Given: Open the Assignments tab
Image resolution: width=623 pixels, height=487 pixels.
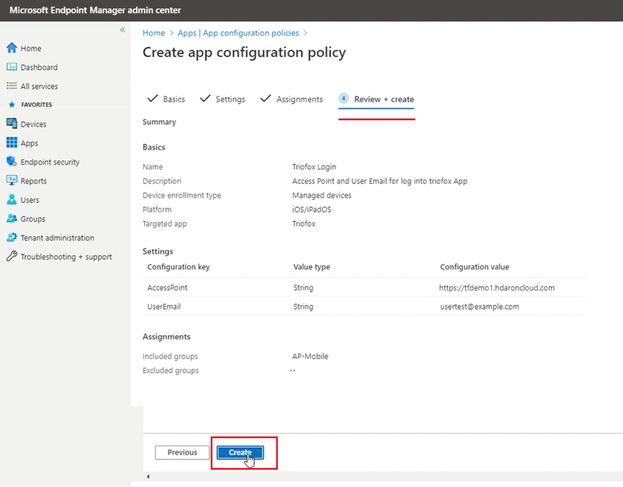Looking at the screenshot, I should click(x=300, y=99).
